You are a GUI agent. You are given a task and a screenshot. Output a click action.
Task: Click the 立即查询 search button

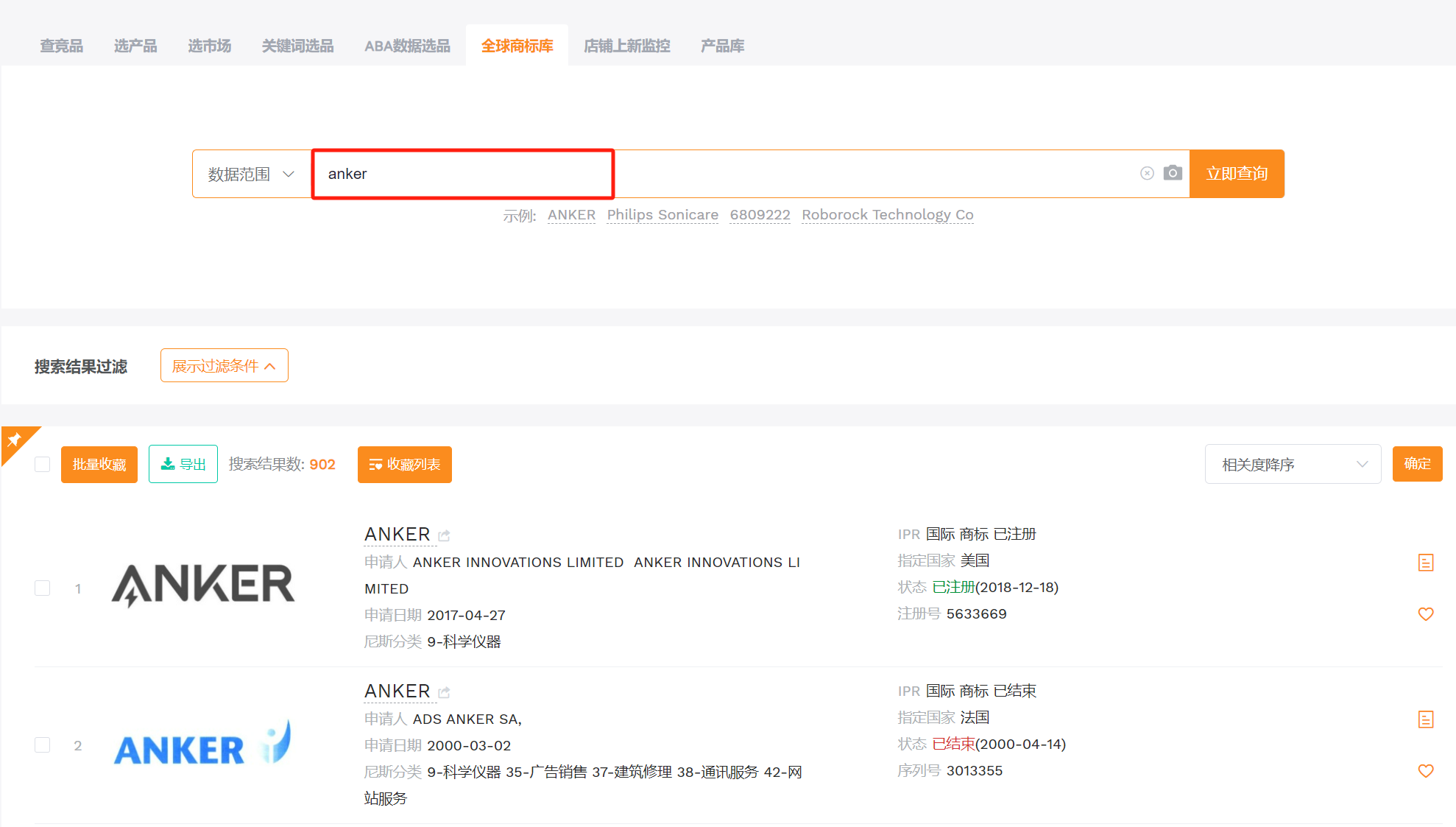click(x=1237, y=174)
